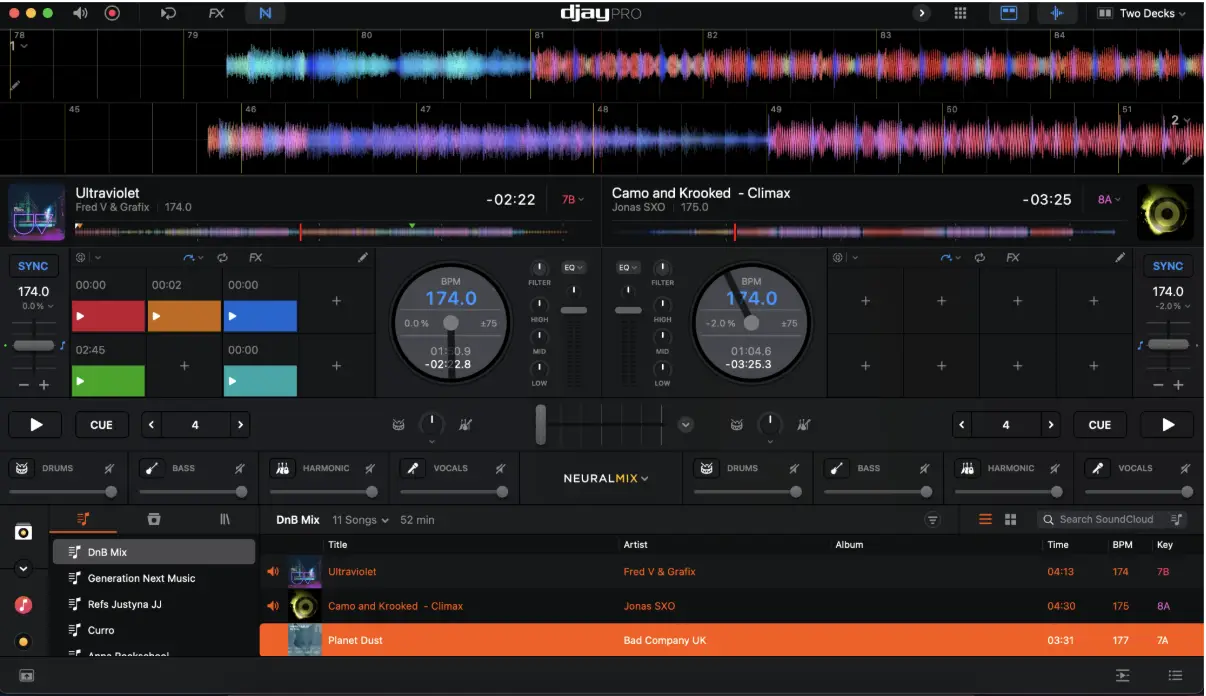Mute deck 2 Drums stem
Screen dimensions: 1206x696
coord(795,468)
